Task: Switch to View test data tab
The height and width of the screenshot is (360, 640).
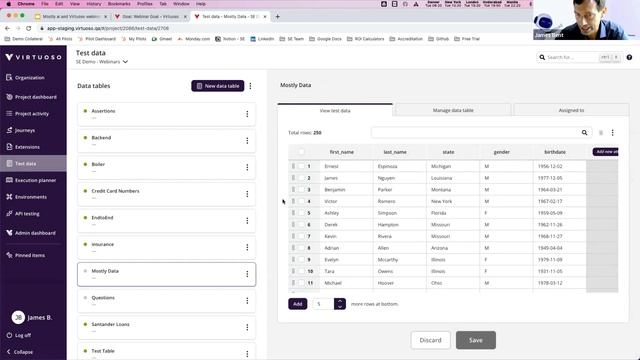Action: pos(335,110)
